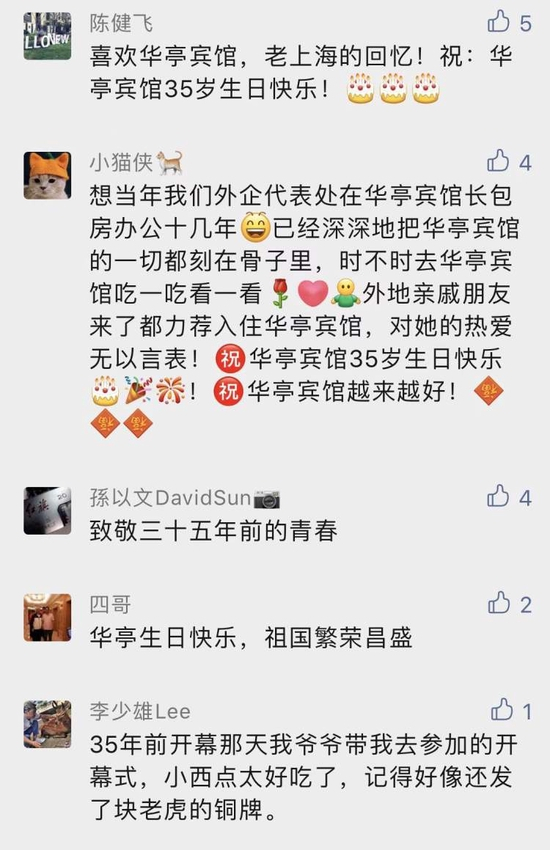Tap the username 孫以文DavidSun
Screen dimensions: 550x850
click(170, 498)
